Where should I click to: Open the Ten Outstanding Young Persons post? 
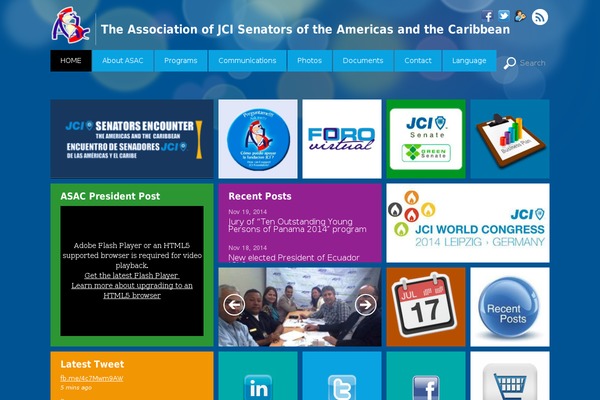(297, 225)
